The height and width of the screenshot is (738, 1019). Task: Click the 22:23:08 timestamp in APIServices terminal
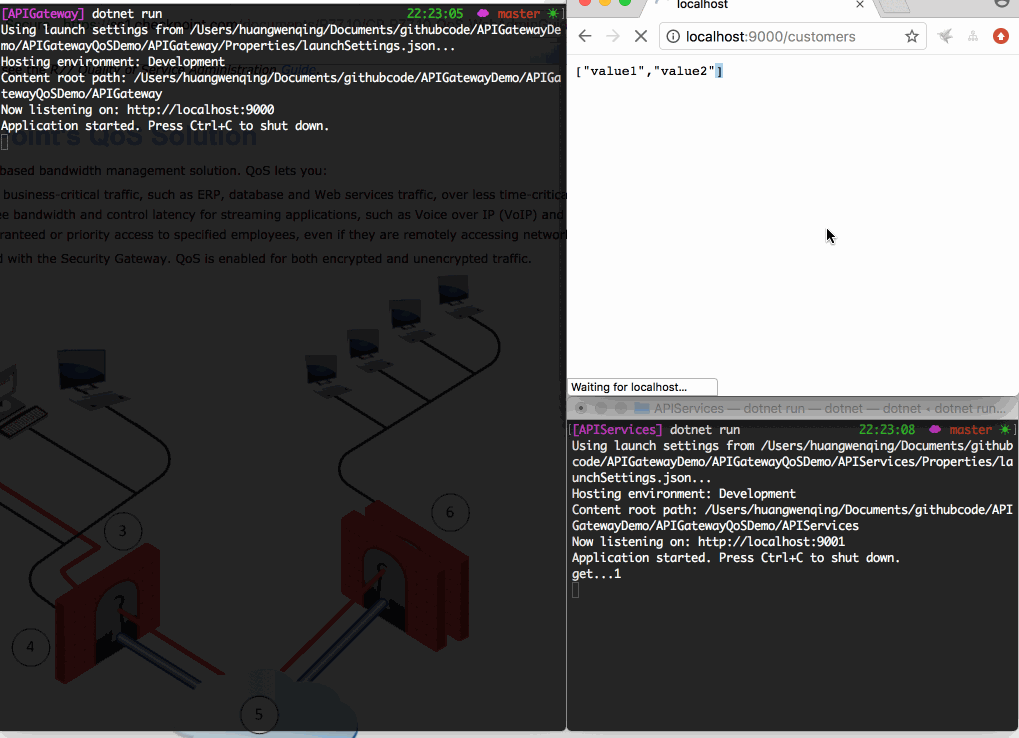coord(886,429)
